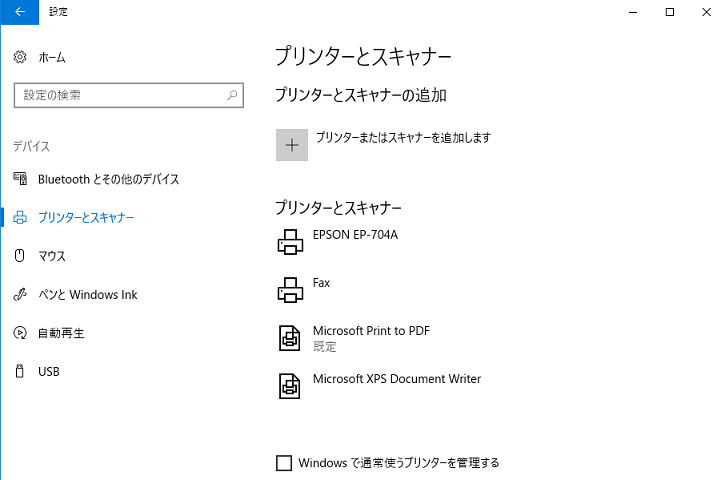725x480 pixels.
Task: Click プリンターまたはスキャナーを追加します text
Action: (404, 137)
